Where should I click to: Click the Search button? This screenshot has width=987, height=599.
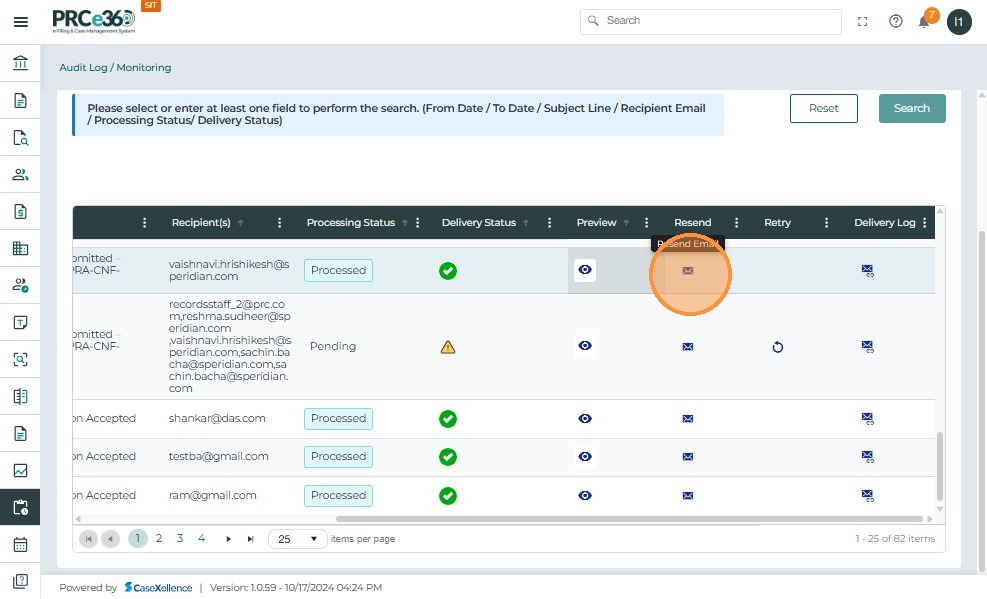[x=911, y=108]
